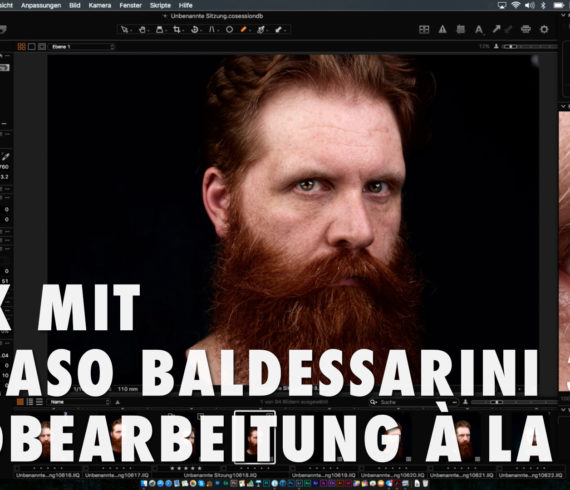570x490 pixels.
Task: Select the annotations A icon
Action: [x=479, y=29]
